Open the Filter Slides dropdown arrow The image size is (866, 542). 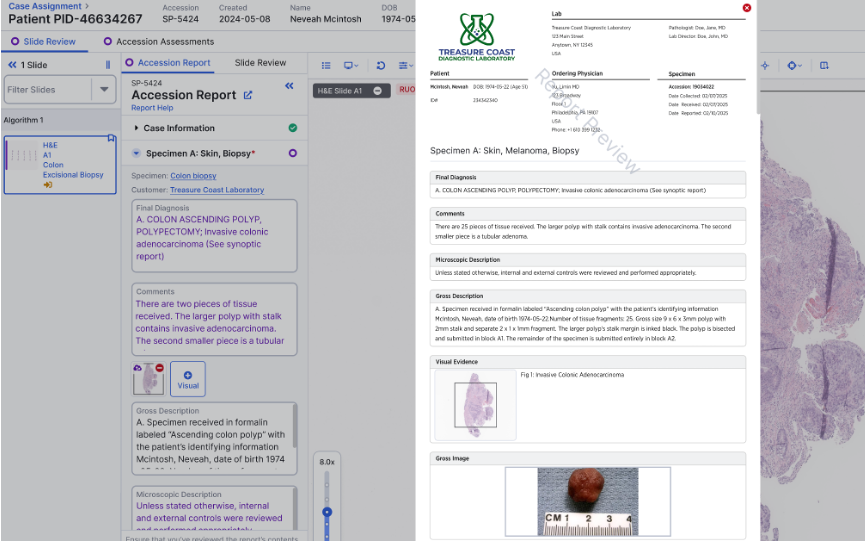click(x=104, y=90)
